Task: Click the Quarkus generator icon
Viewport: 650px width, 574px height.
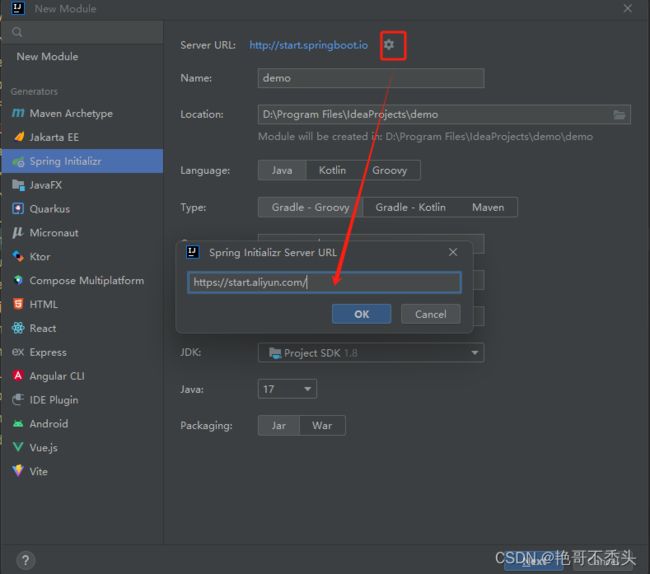Action: (18, 208)
